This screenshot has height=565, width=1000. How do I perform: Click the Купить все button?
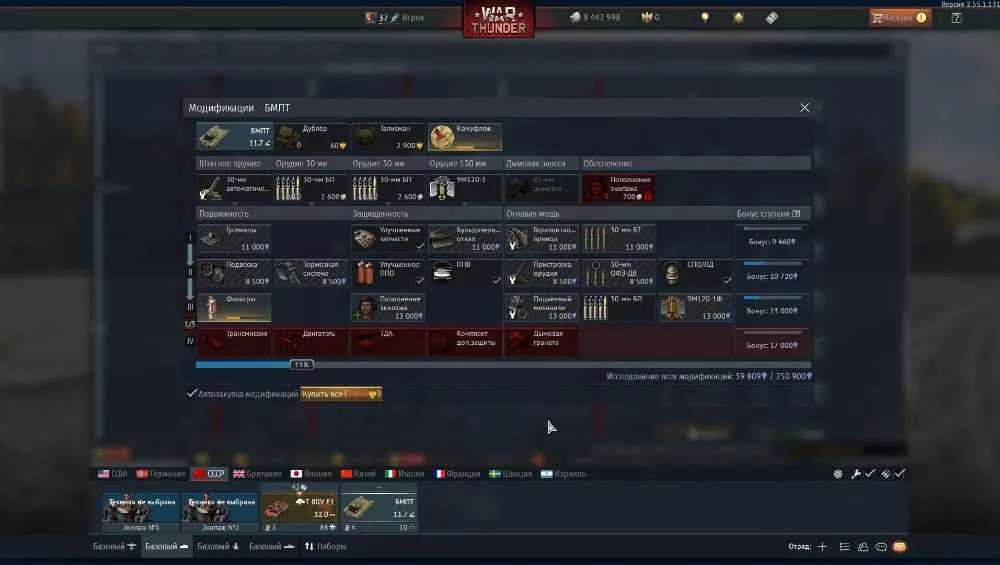pos(341,394)
